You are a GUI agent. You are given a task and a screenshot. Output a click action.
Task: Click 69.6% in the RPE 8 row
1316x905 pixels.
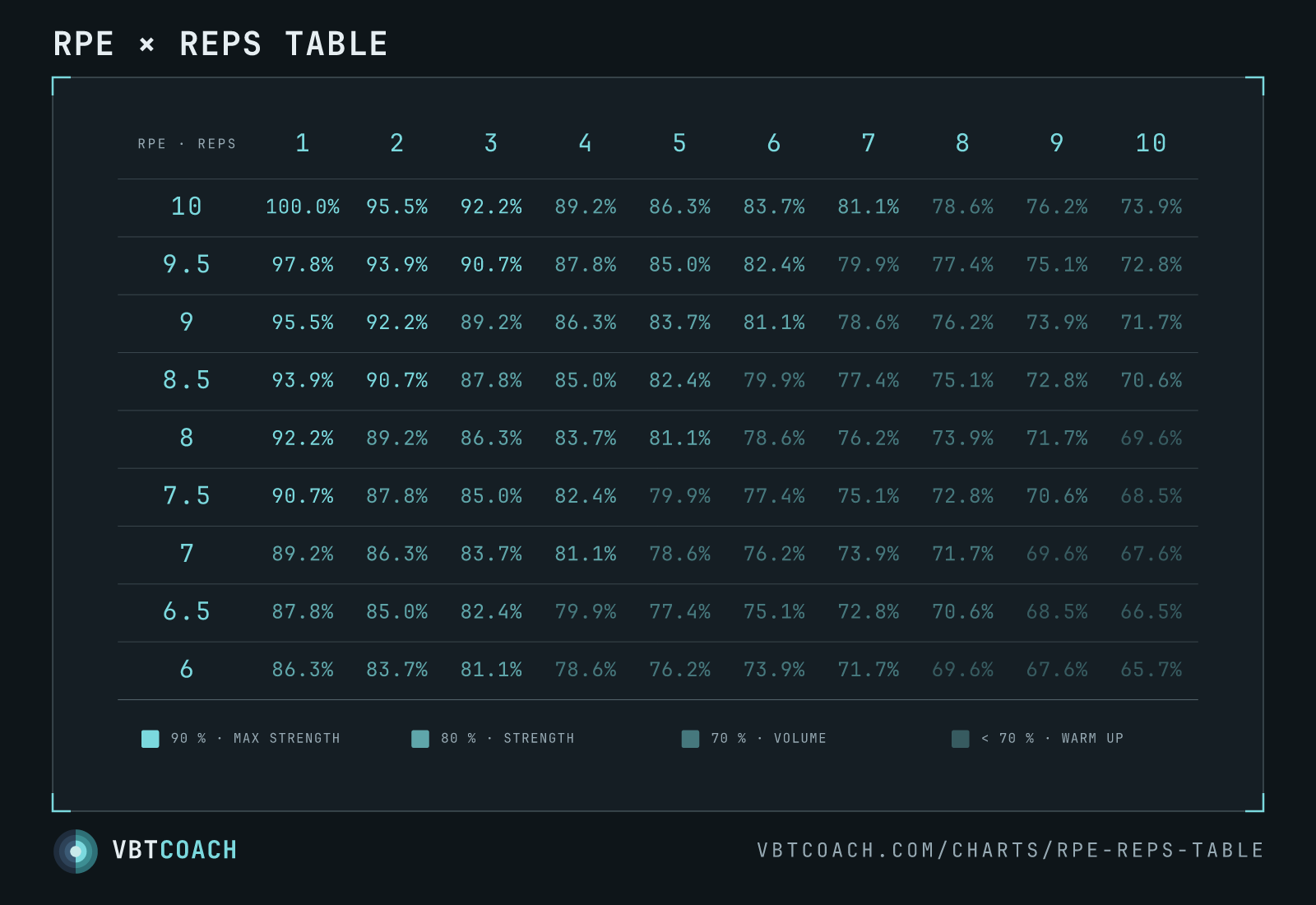pos(1151,438)
